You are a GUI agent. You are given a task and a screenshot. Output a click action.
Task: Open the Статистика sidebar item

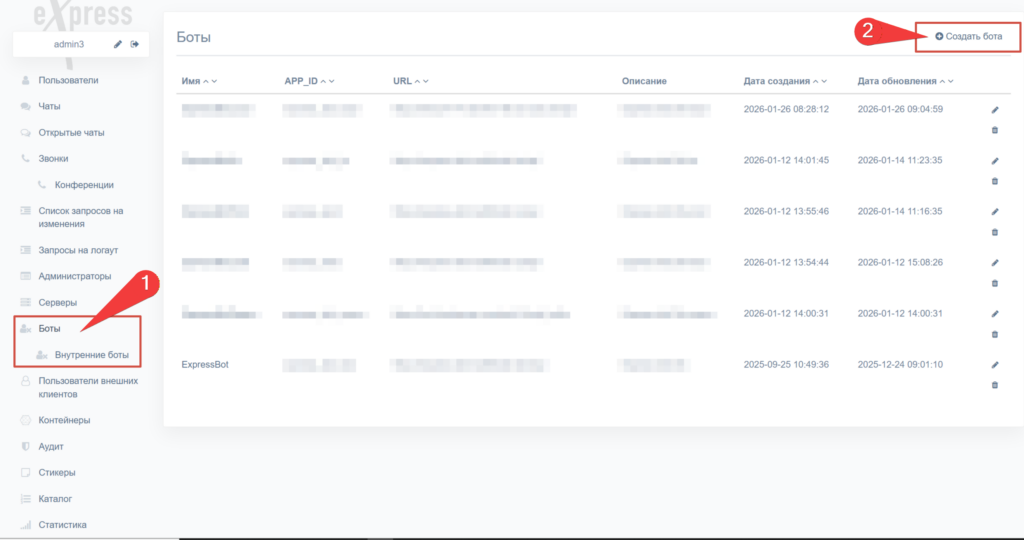click(63, 524)
